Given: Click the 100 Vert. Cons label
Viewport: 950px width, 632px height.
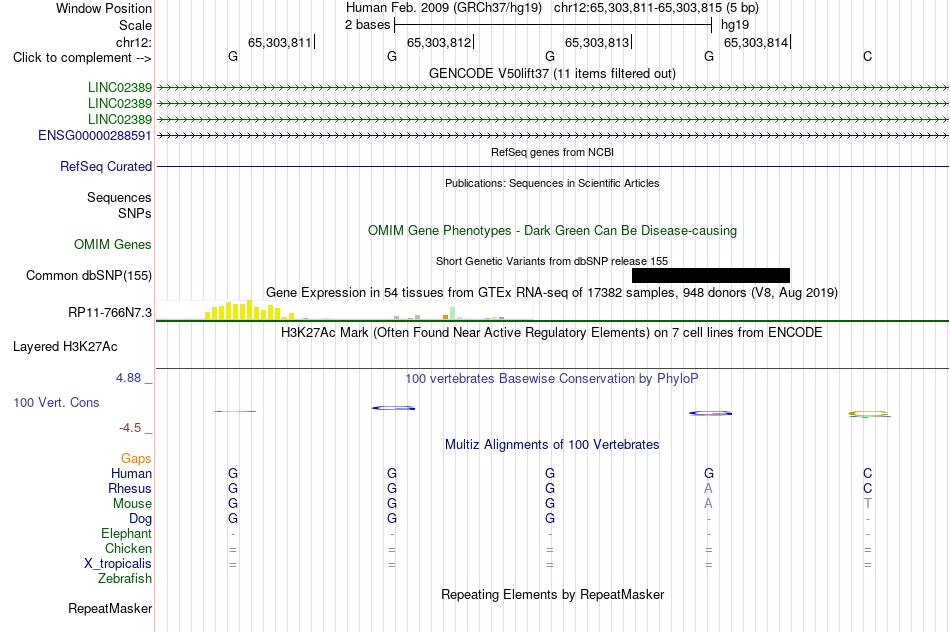Looking at the screenshot, I should 56,402.
